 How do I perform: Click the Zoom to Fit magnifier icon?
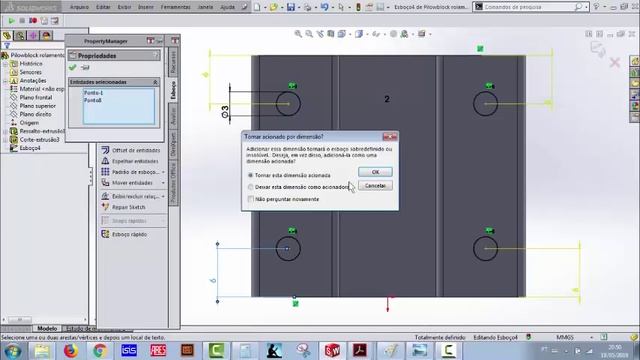click(298, 34)
